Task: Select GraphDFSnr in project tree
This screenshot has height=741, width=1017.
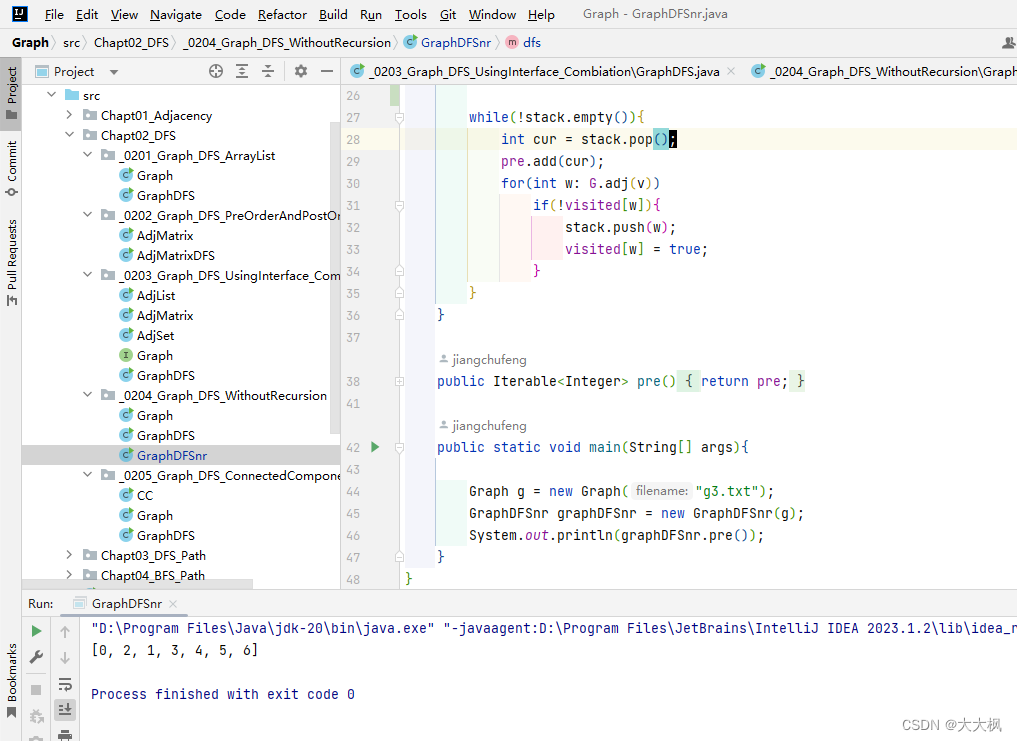Action: 172,456
